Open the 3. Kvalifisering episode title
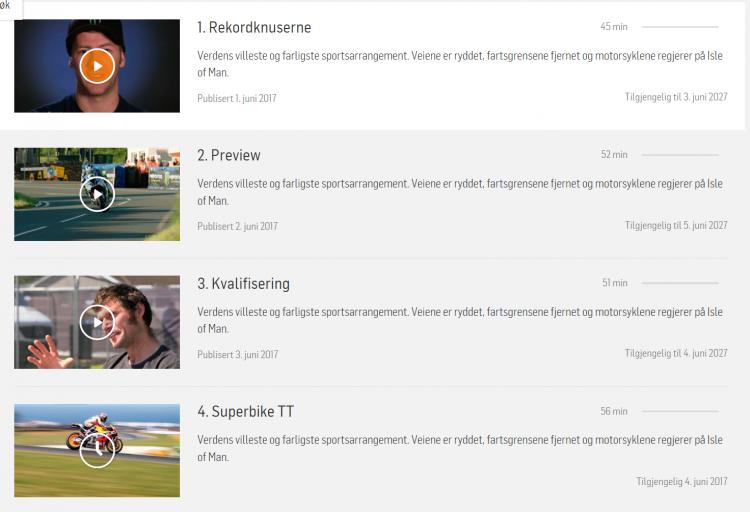750x512 pixels. click(x=243, y=283)
